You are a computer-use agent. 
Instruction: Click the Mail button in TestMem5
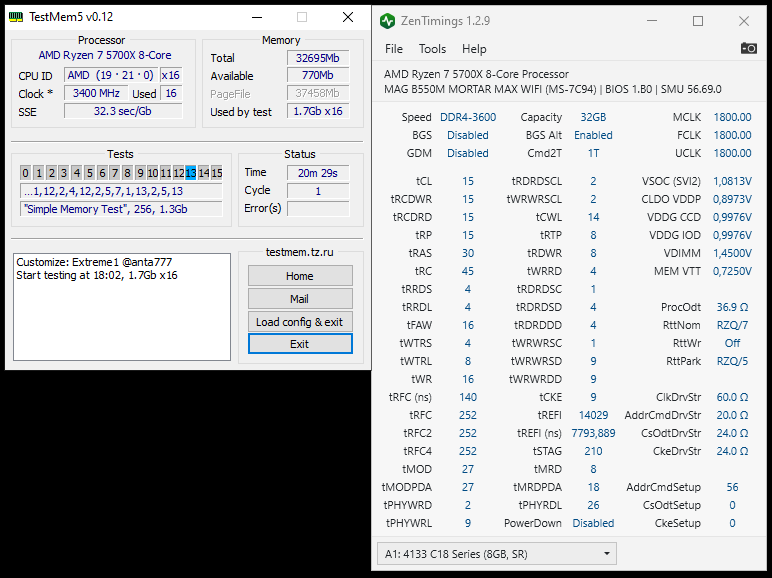click(x=300, y=299)
